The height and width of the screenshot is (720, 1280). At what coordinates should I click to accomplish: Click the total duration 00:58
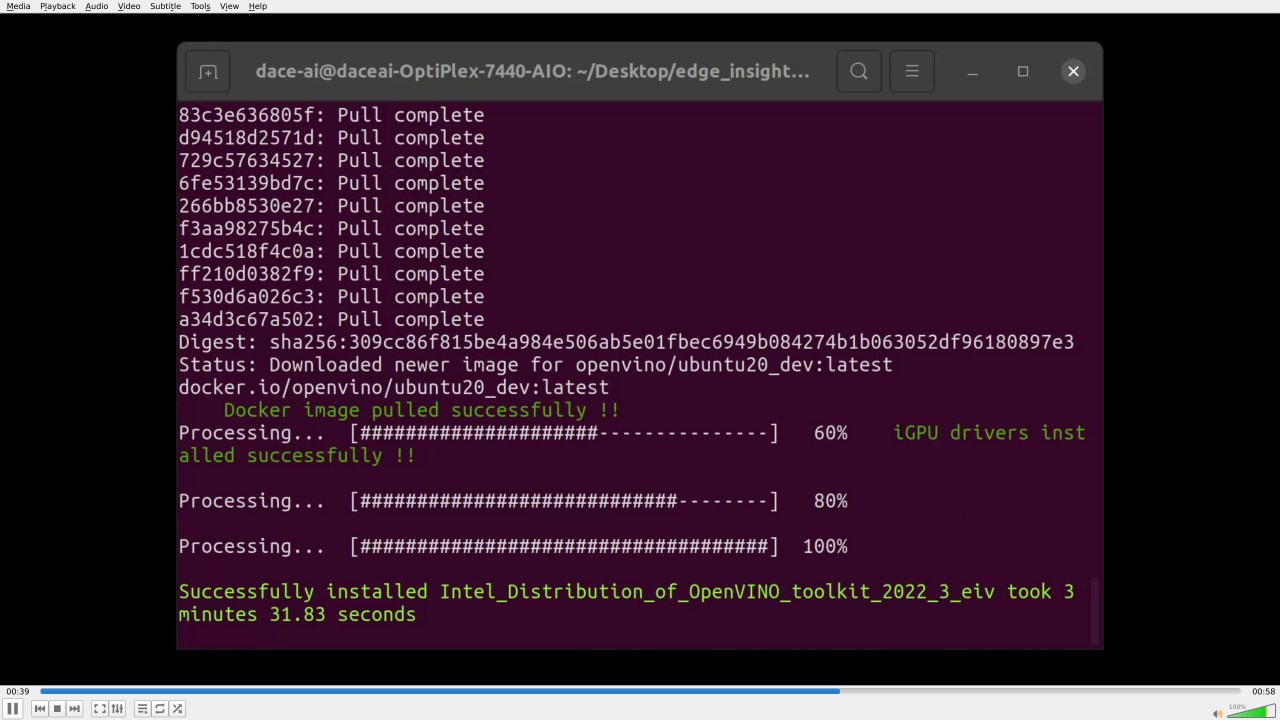[1263, 691]
